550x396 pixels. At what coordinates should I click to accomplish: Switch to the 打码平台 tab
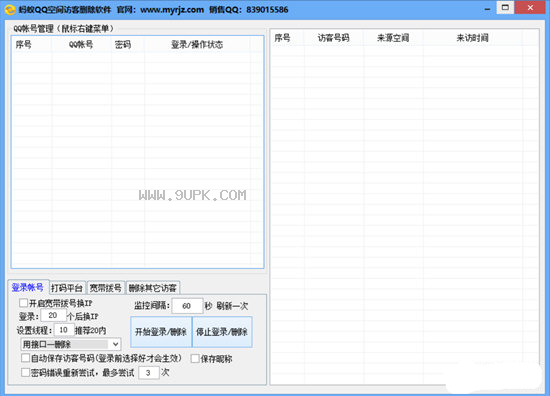click(x=67, y=288)
